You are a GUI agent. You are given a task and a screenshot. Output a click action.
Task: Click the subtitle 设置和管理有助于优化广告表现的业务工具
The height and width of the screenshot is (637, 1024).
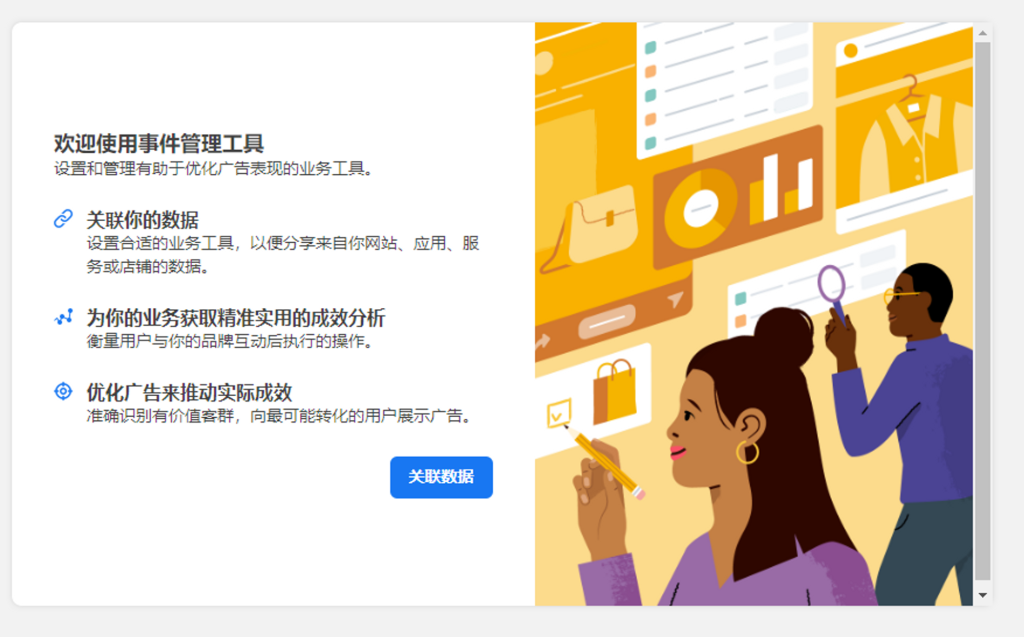pyautogui.click(x=213, y=169)
